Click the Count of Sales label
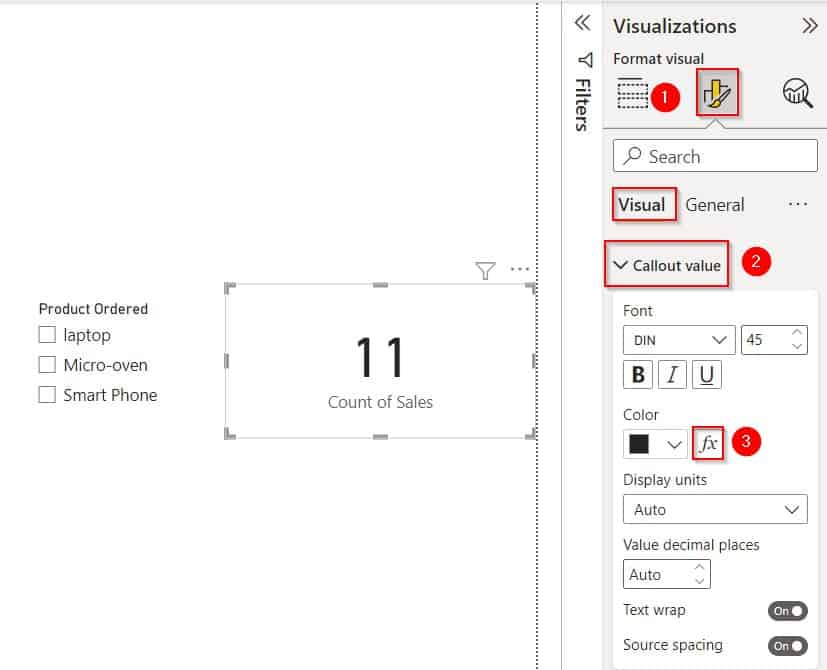The image size is (827, 670). coord(380,402)
